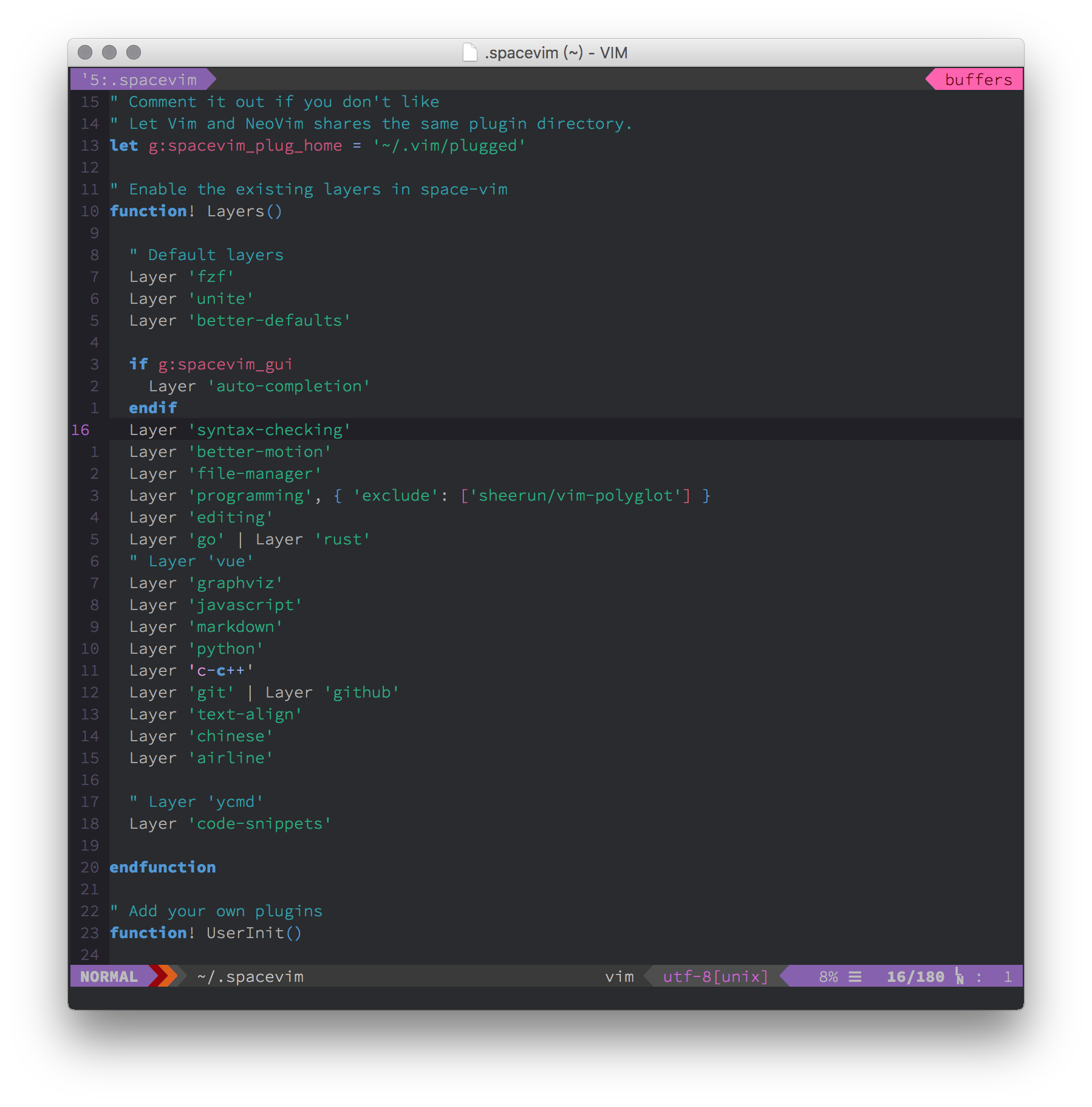Click the 'buffers' label in the tabline
Screen dimensions: 1092x1107
[x=978, y=80]
